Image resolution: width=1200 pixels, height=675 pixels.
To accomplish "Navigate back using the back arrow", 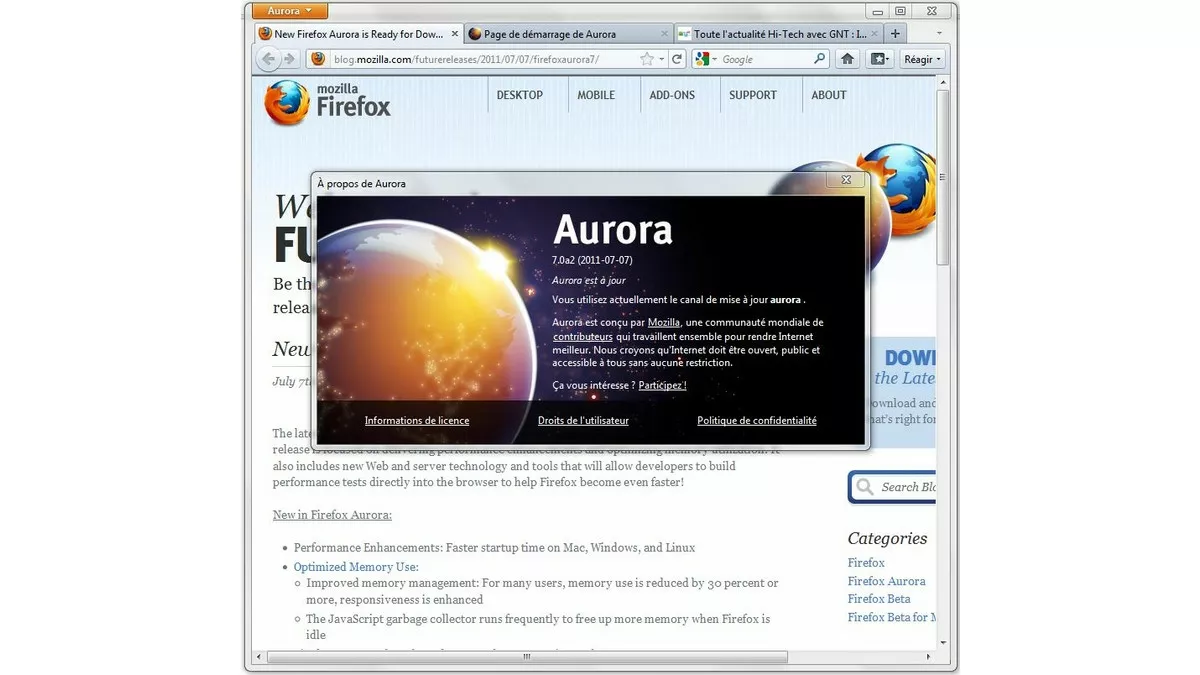I will pos(268,58).
